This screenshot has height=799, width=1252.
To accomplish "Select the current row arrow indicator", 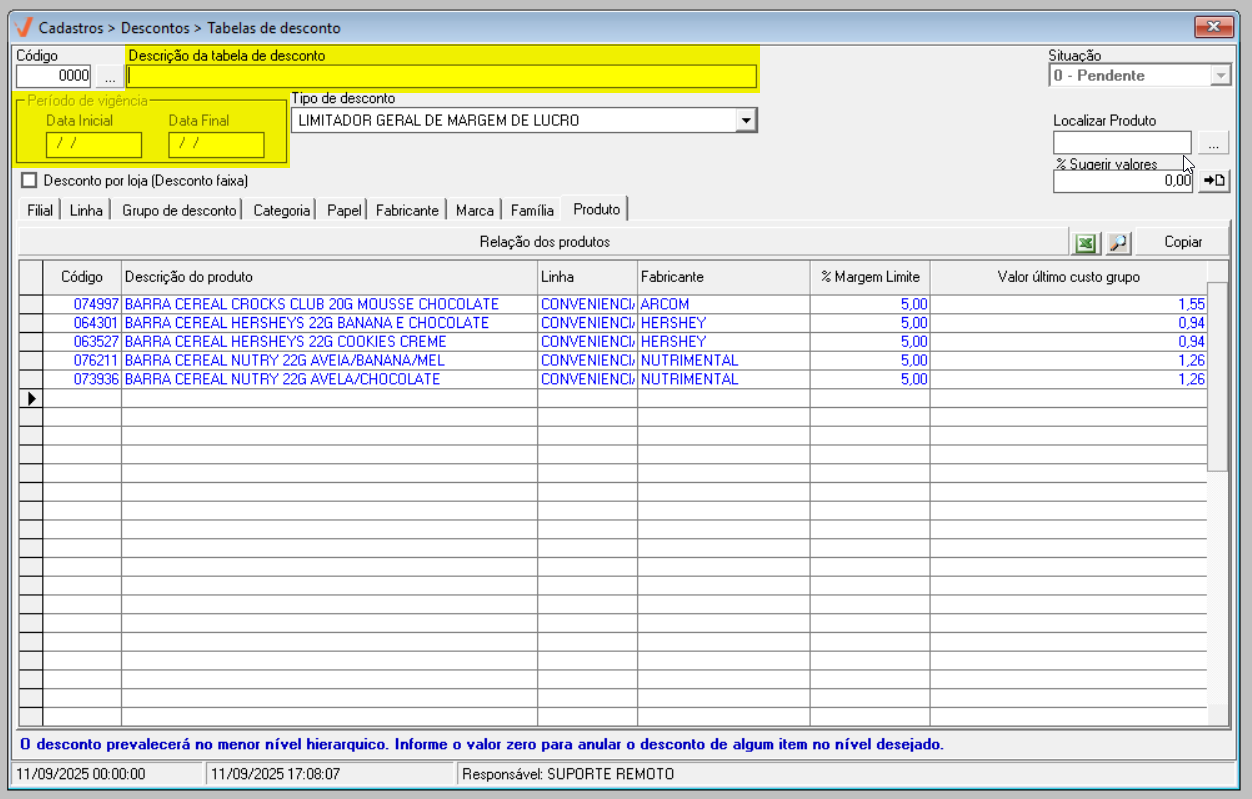I will pos(31,398).
